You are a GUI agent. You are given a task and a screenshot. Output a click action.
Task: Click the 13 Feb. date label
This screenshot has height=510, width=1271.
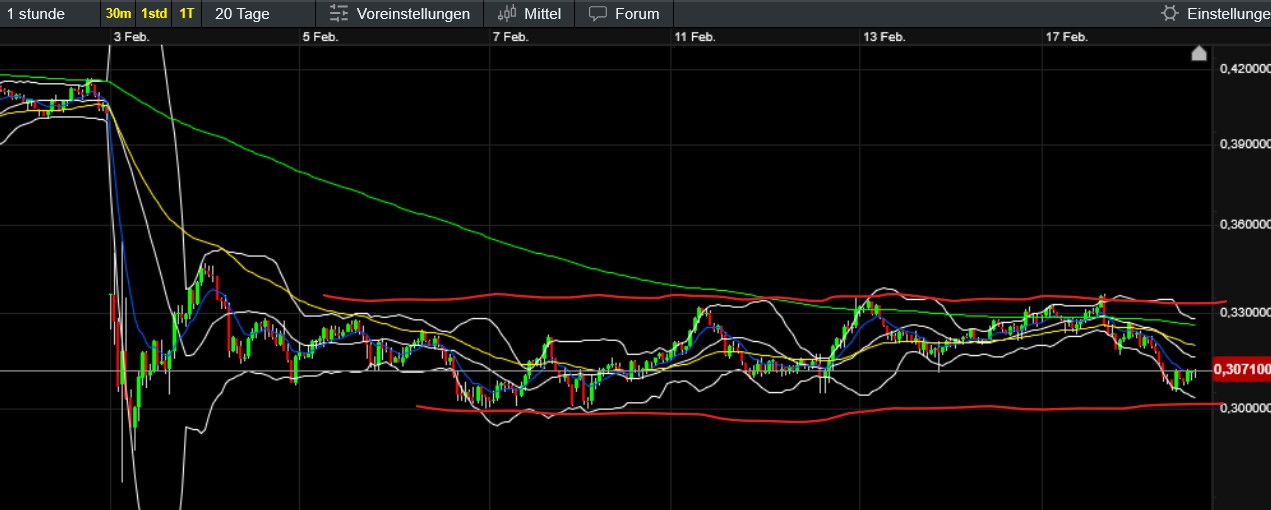(884, 36)
